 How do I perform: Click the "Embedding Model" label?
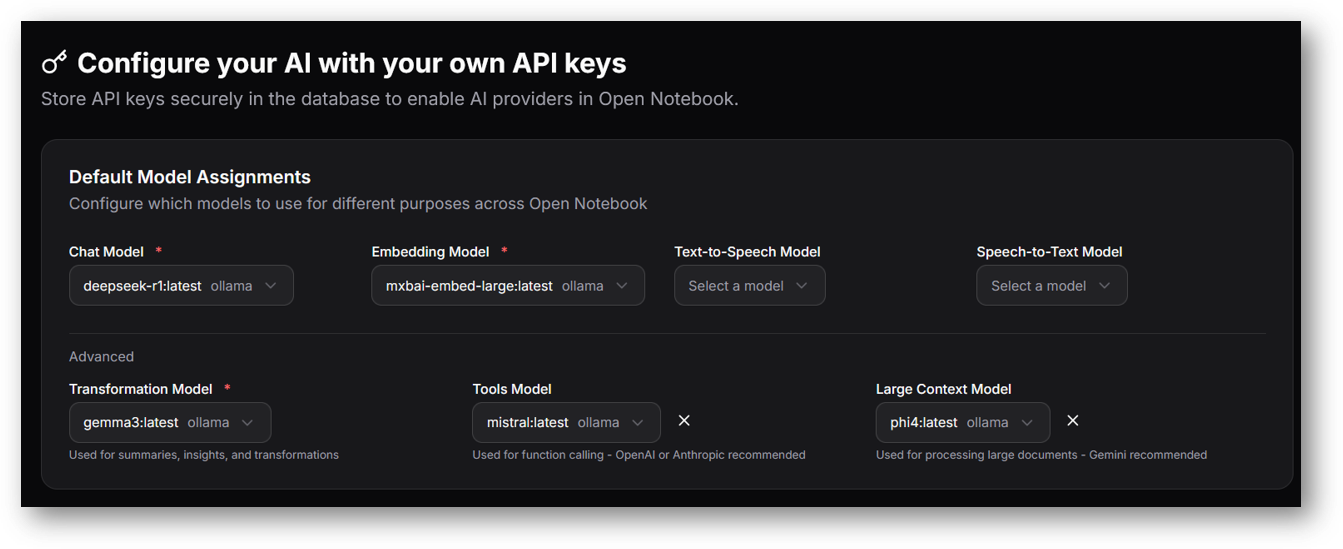pos(431,252)
